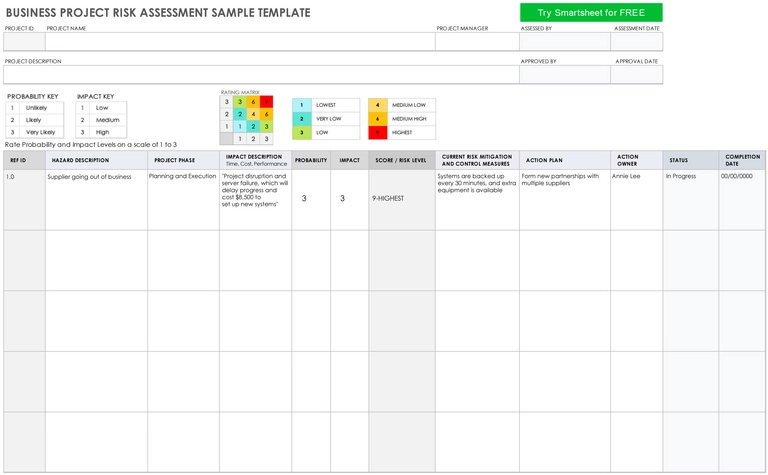Click into the Project Description box
The height and width of the screenshot is (475, 768).
coord(262,74)
